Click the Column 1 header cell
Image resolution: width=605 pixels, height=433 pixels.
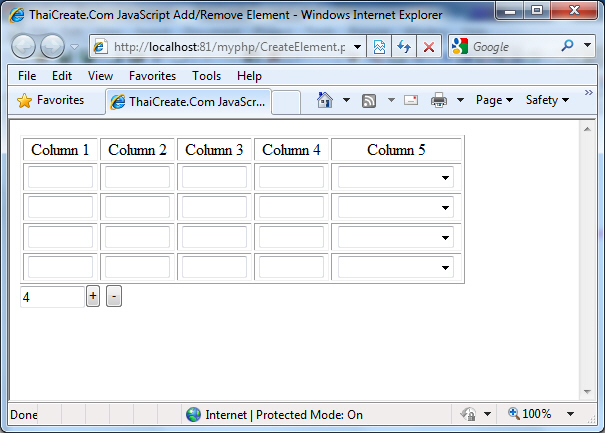pos(60,150)
